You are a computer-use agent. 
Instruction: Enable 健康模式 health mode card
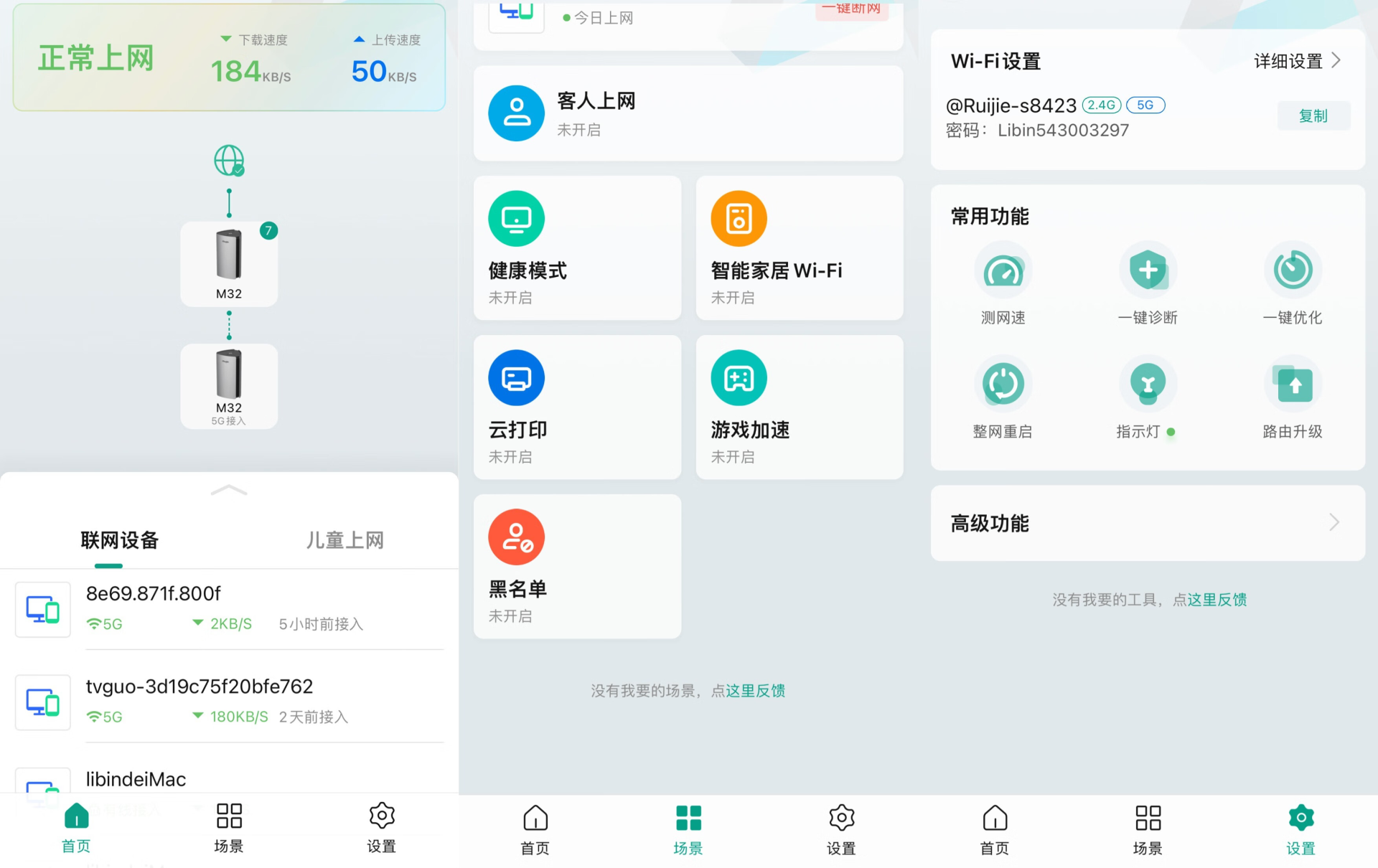click(x=577, y=248)
